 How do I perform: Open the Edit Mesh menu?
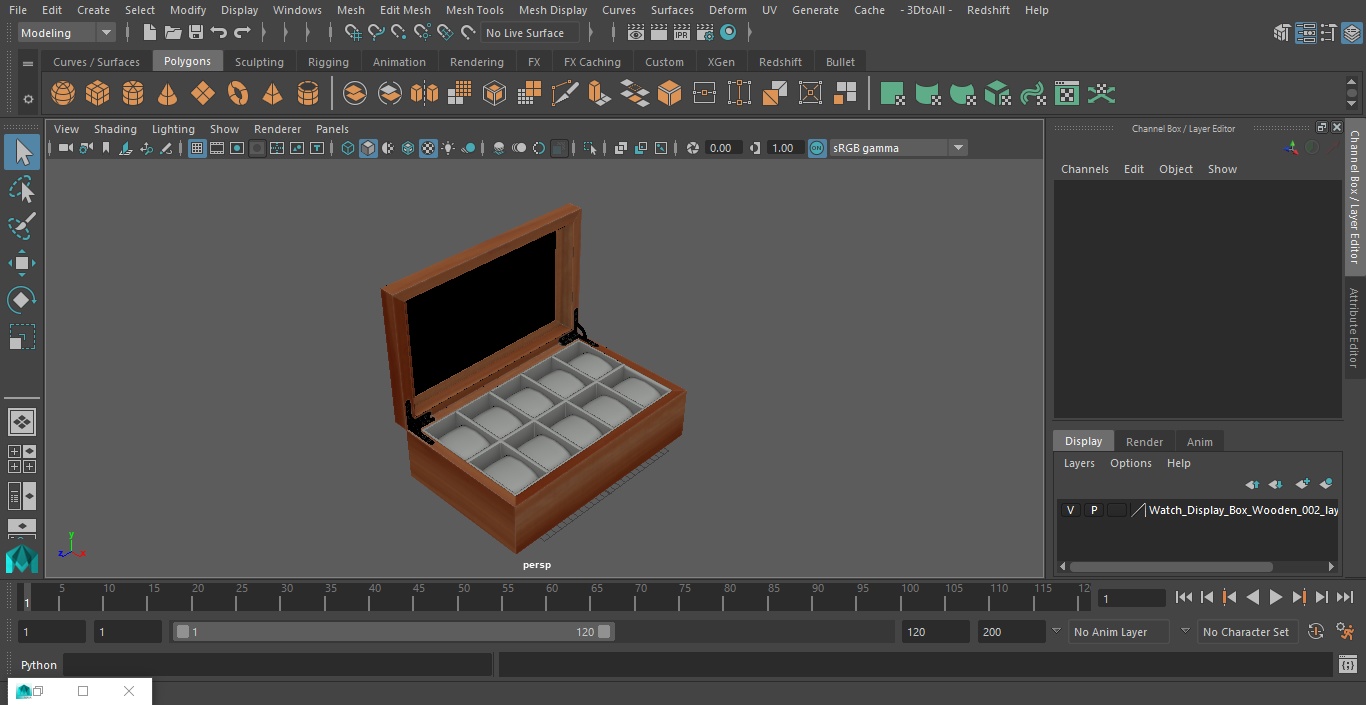405,10
